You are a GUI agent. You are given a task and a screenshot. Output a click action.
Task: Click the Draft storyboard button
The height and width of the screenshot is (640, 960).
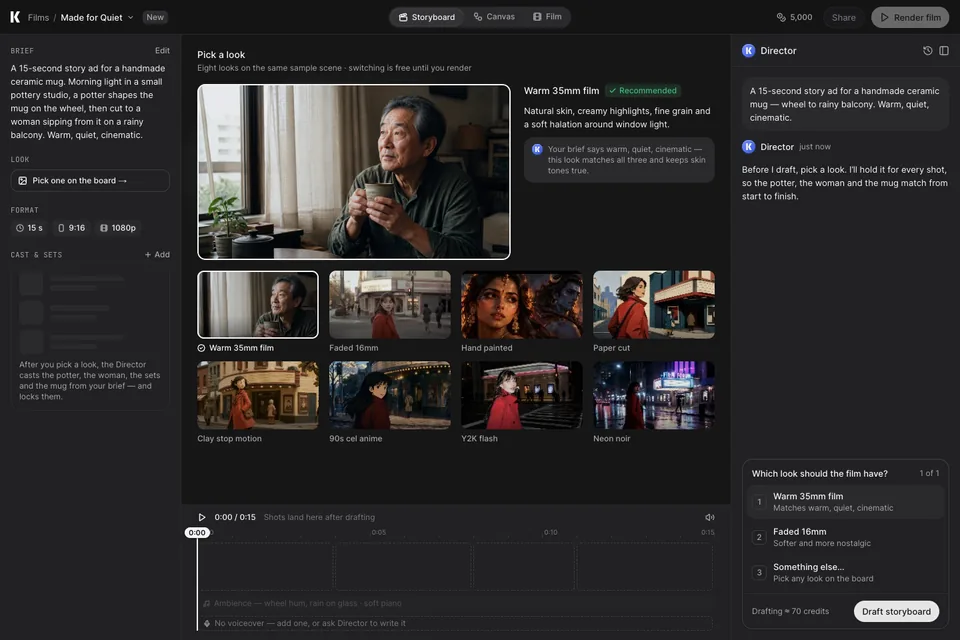(896, 611)
